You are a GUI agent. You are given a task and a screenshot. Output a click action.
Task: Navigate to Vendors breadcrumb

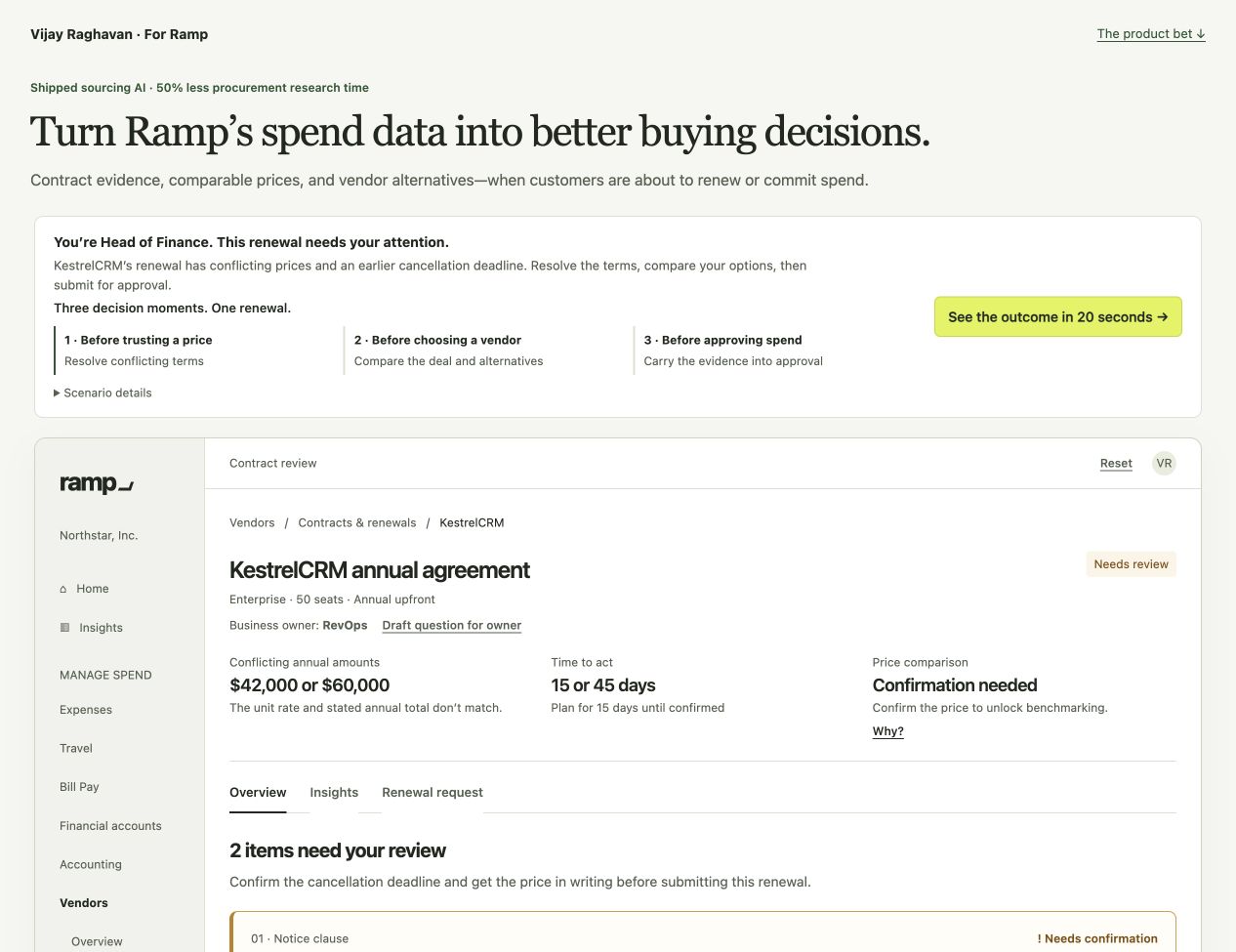[252, 523]
